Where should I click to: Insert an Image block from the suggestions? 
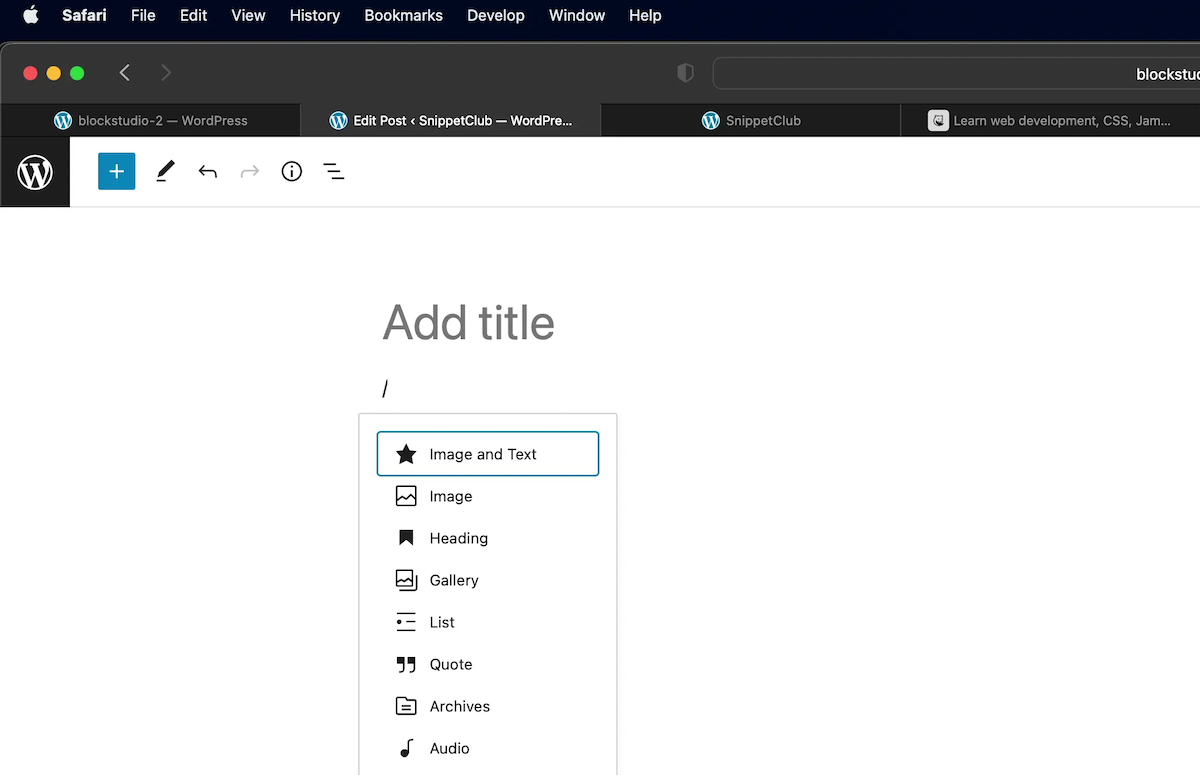point(487,495)
